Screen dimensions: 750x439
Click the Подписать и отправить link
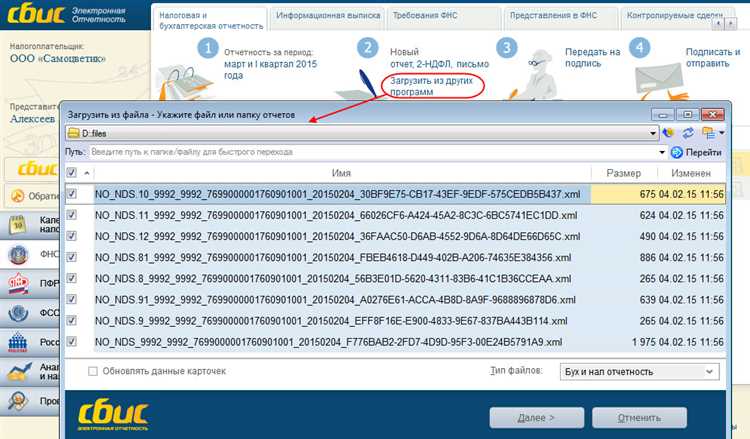[x=713, y=57]
